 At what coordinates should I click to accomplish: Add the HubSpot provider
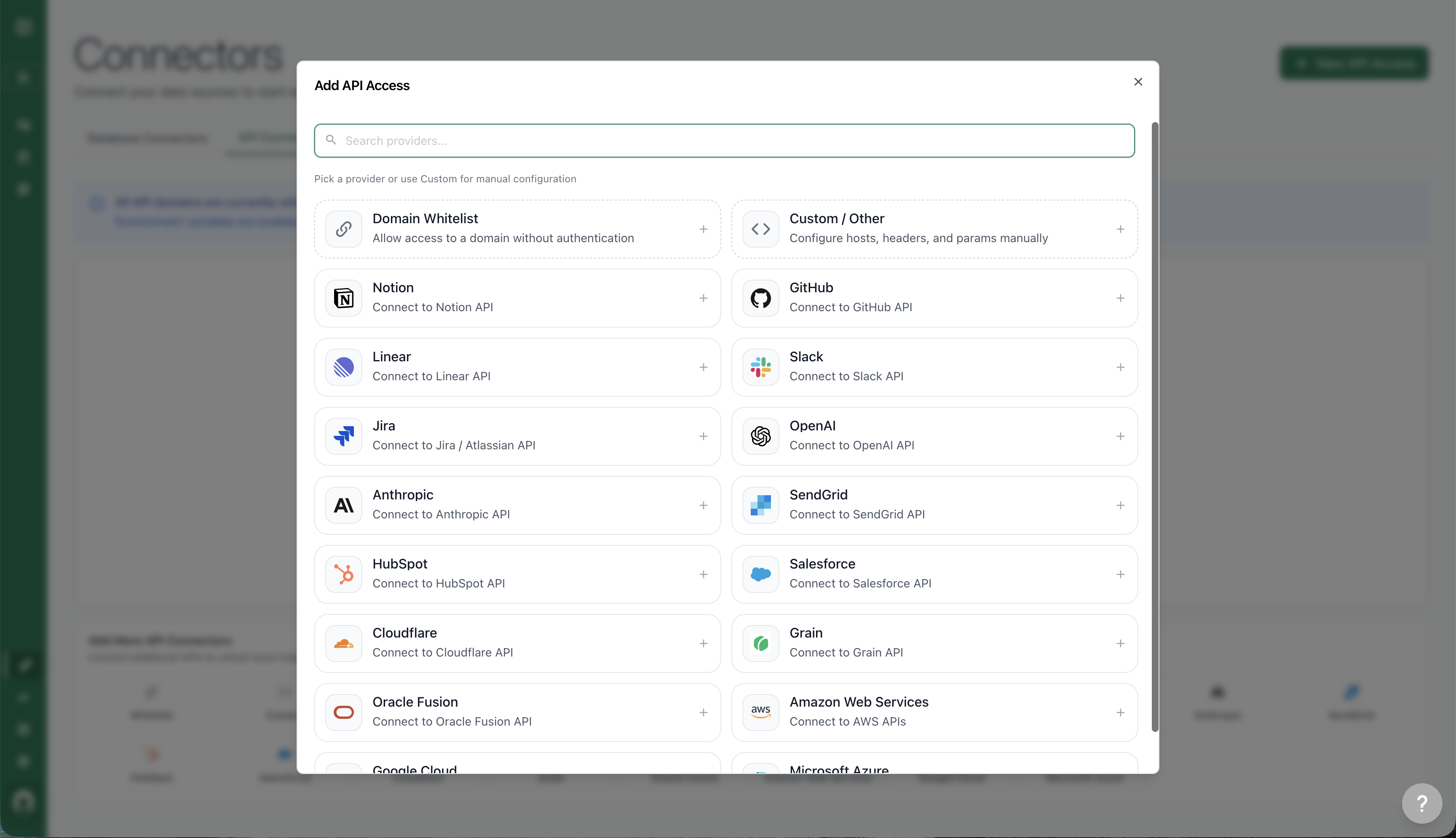tap(518, 574)
